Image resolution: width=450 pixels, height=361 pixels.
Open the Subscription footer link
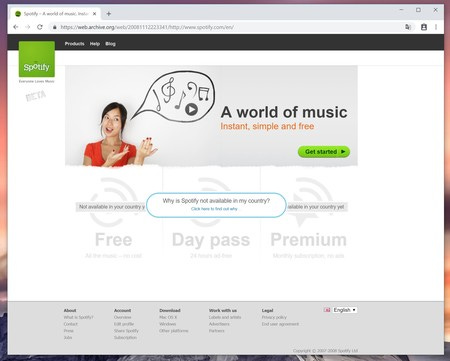click(125, 337)
